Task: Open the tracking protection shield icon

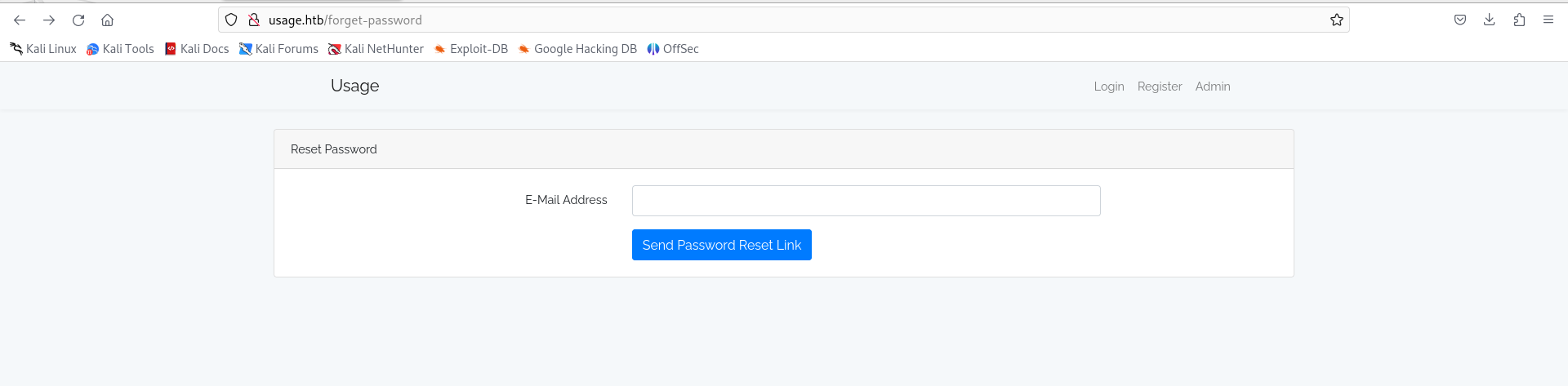Action: [x=231, y=20]
